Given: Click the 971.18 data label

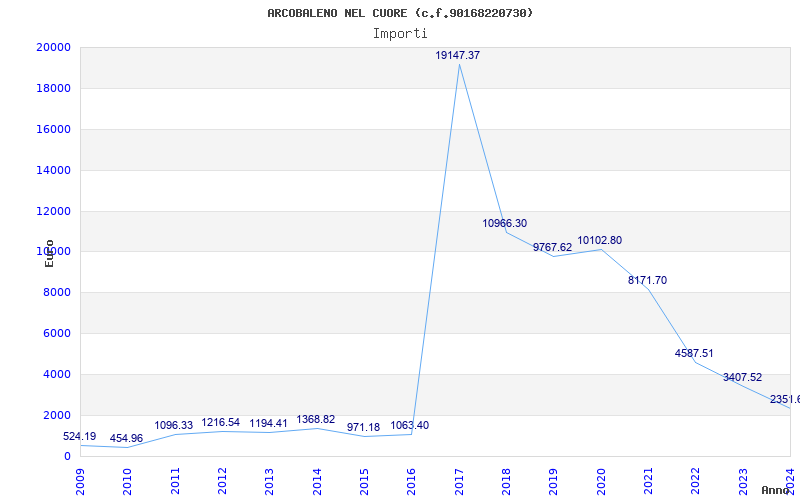Looking at the screenshot, I should 363,427.
